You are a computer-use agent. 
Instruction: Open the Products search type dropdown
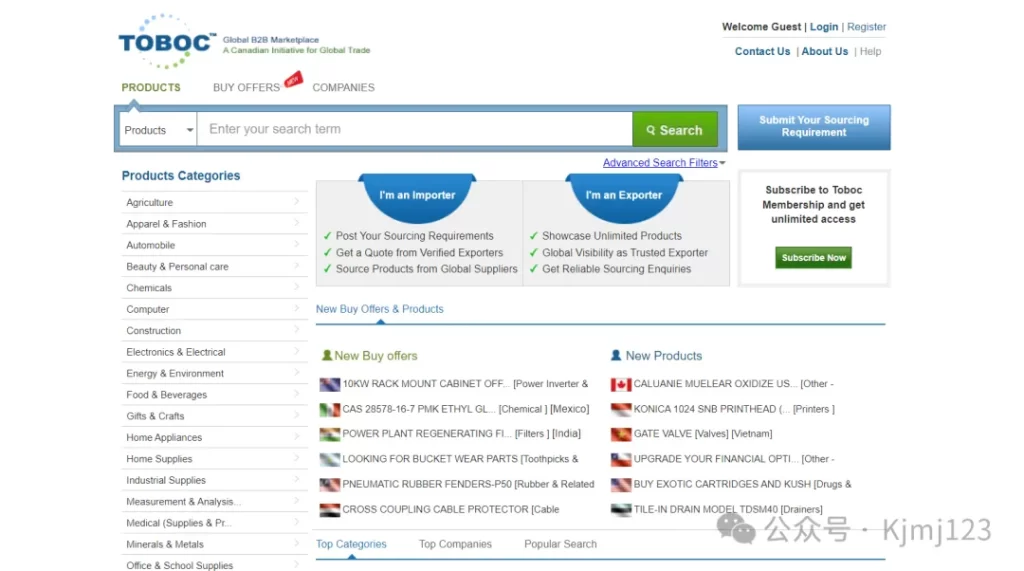click(157, 130)
